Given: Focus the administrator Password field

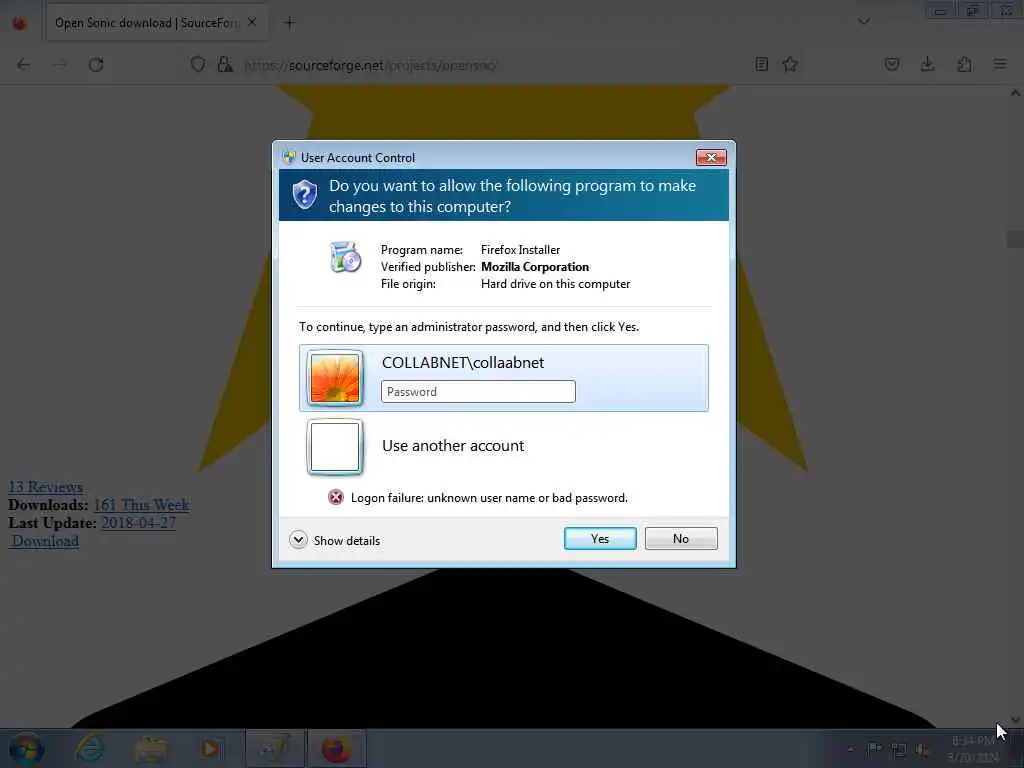Looking at the screenshot, I should click(x=478, y=392).
